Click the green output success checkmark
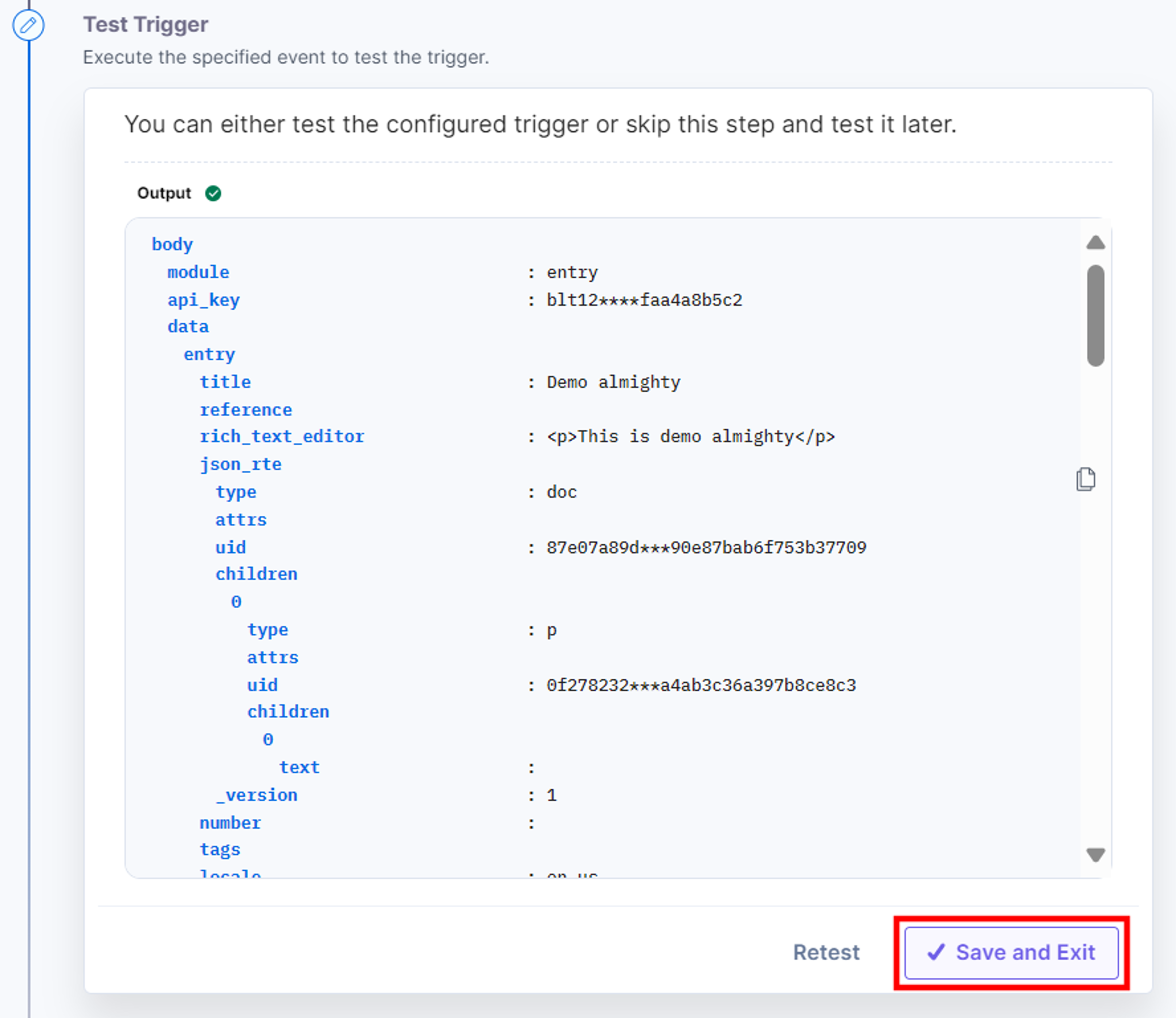This screenshot has height=1018, width=1176. point(213,193)
